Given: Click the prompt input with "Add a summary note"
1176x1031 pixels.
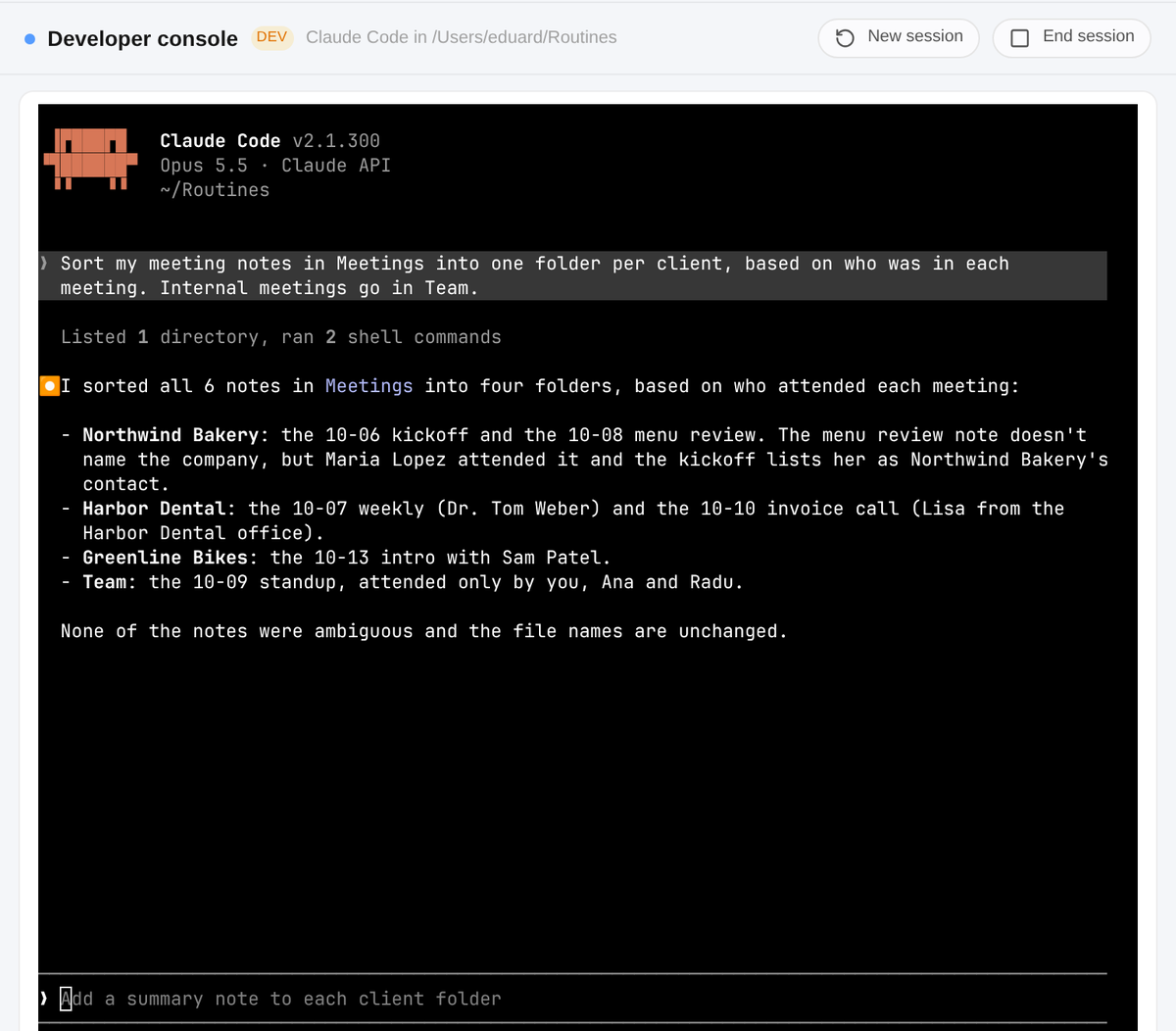Looking at the screenshot, I should 573,999.
